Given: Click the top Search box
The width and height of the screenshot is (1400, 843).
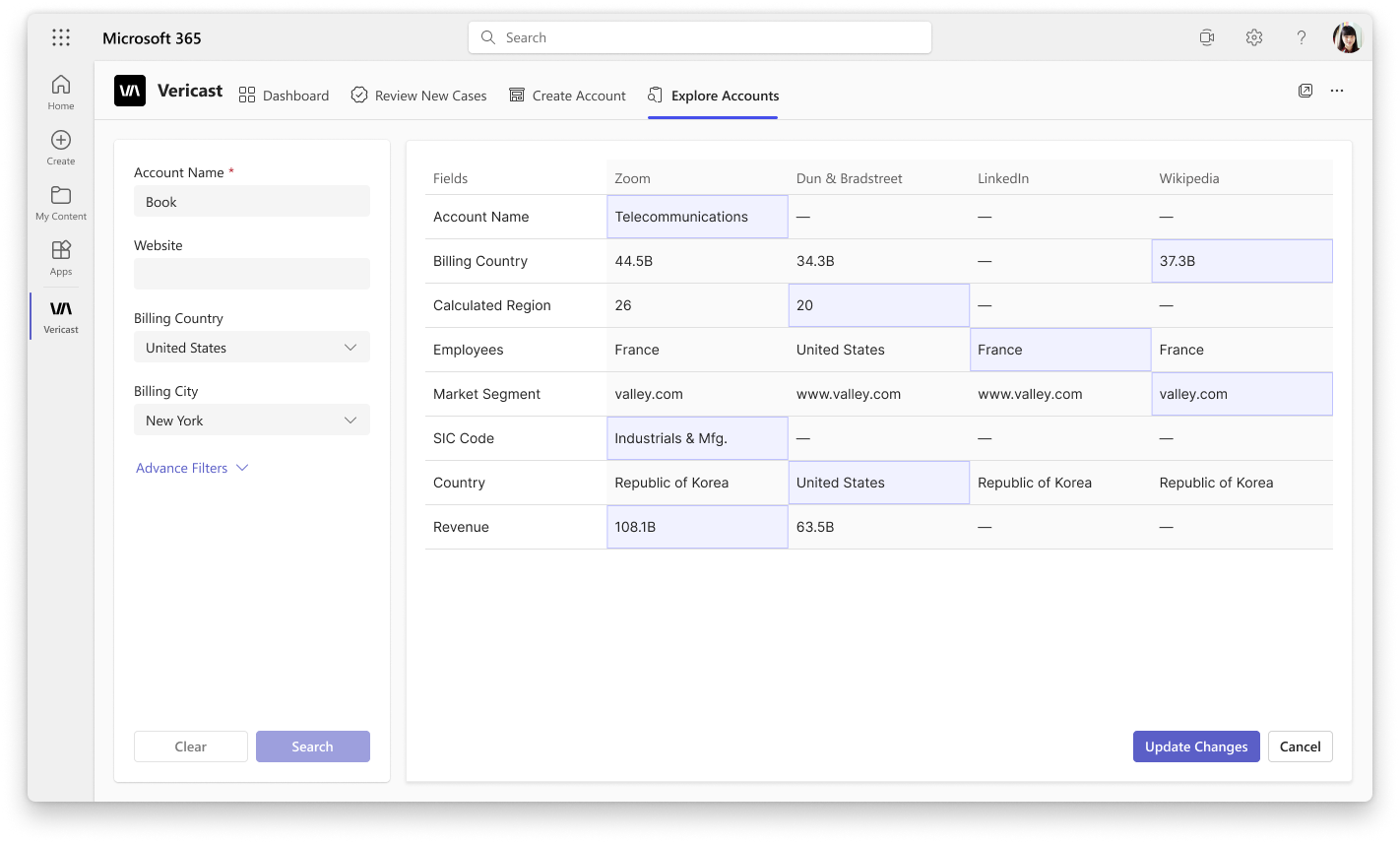Looking at the screenshot, I should 700,37.
